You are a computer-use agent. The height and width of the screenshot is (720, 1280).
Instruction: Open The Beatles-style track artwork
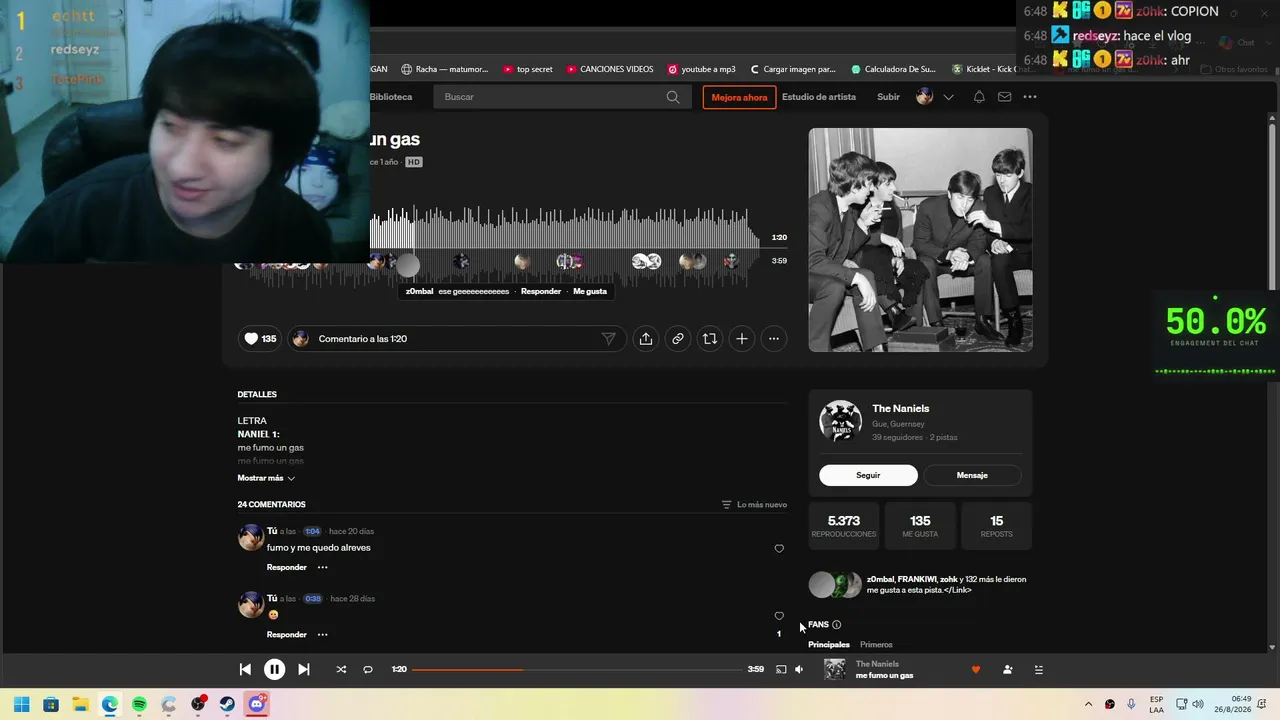(920, 240)
